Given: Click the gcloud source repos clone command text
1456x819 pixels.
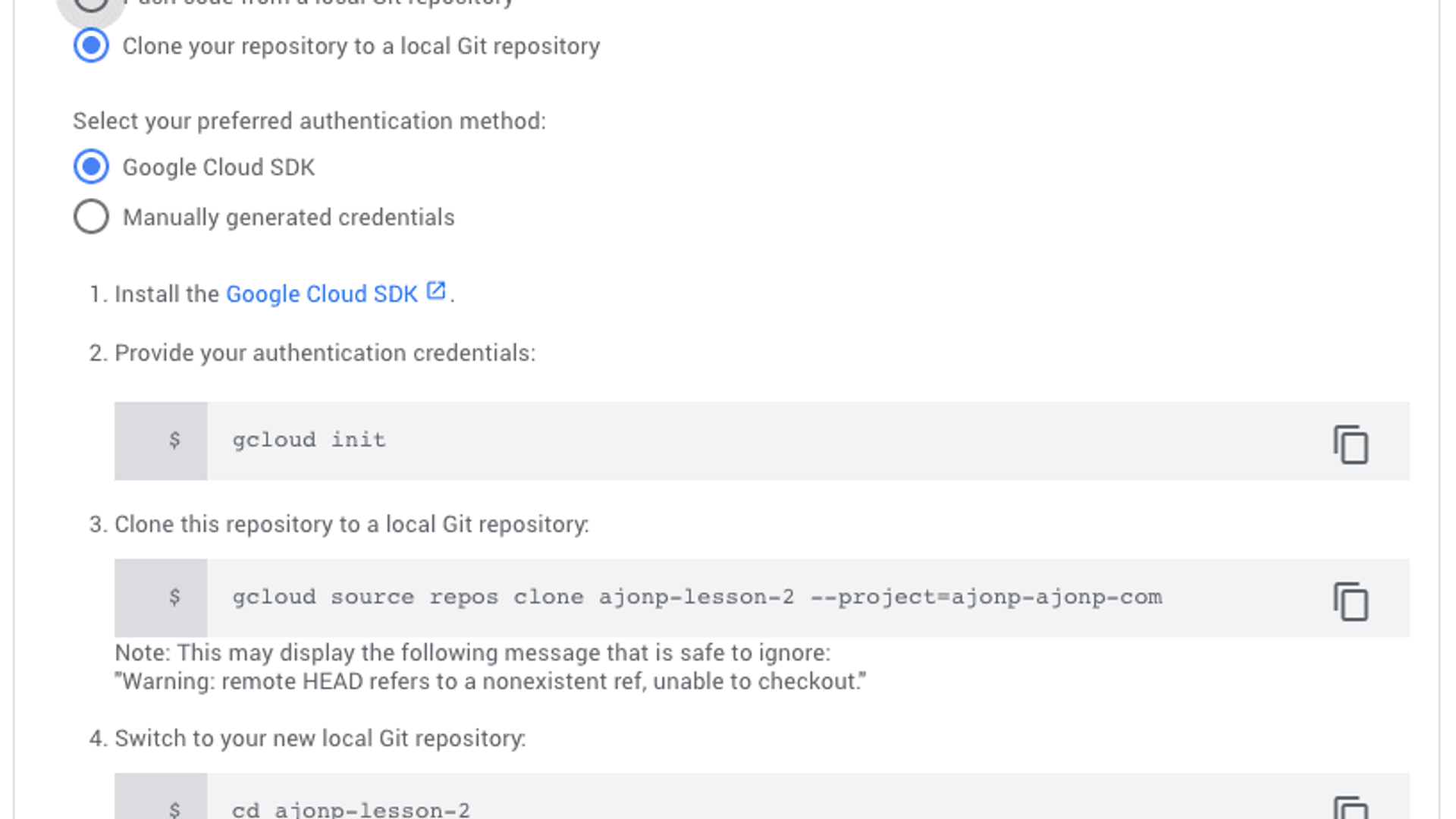Looking at the screenshot, I should [x=697, y=598].
